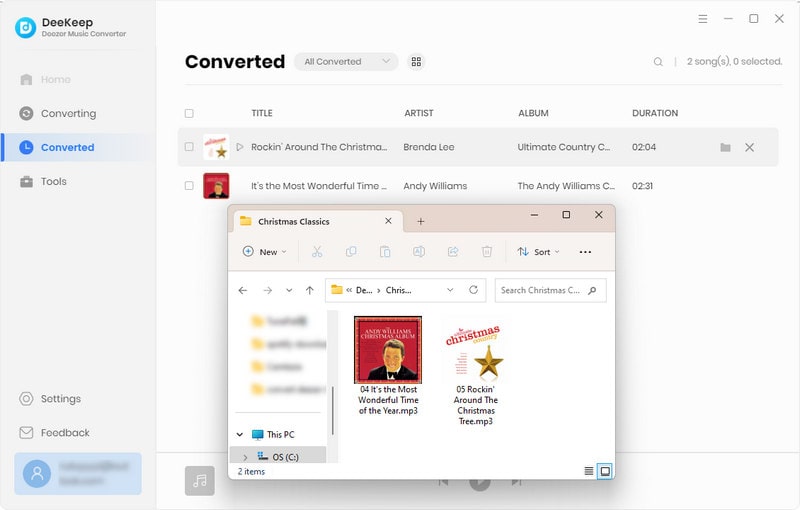This screenshot has height=510, width=800.
Task: Click the search icon in DeeKeep
Action: 658,62
